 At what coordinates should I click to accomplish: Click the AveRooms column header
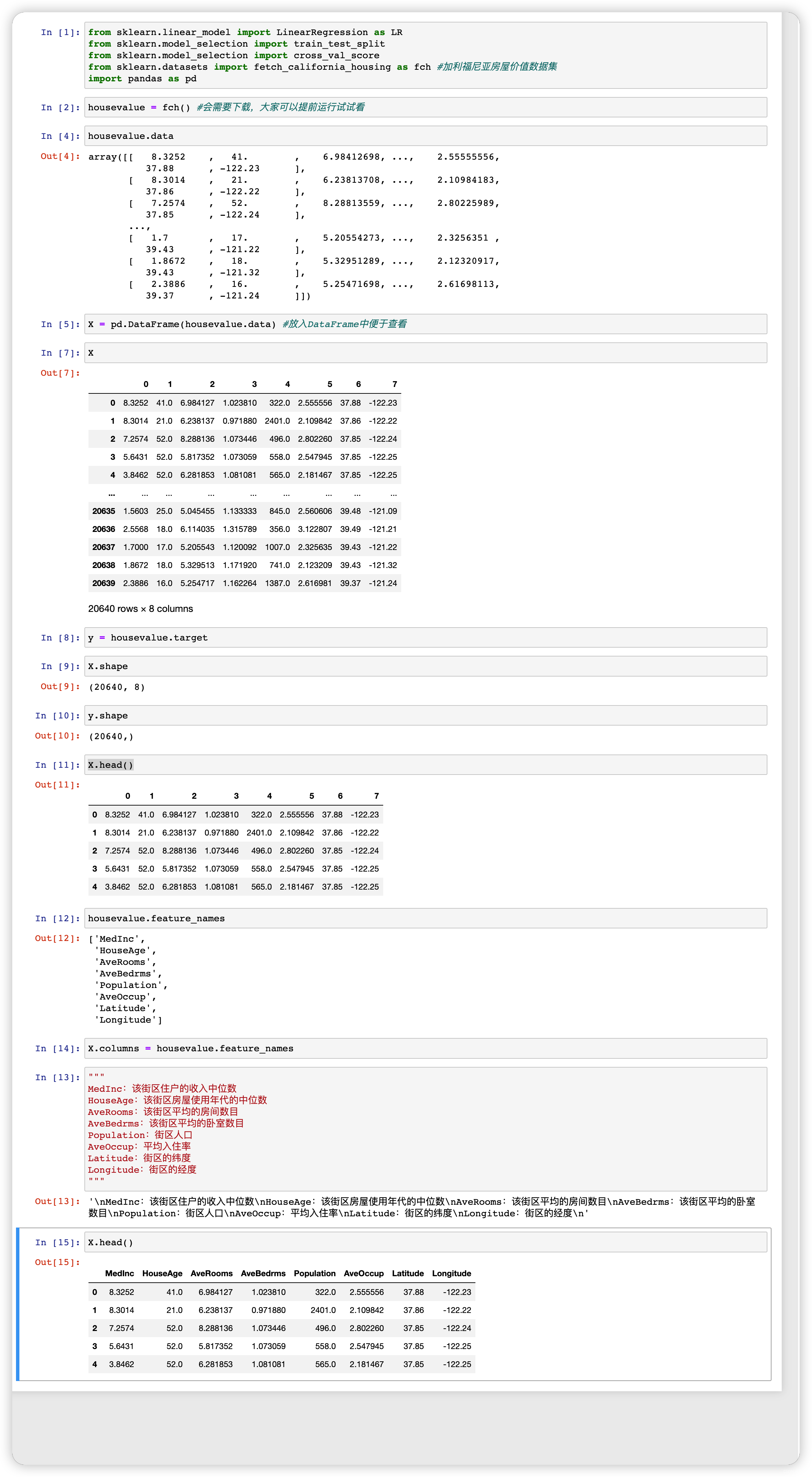pos(212,1273)
